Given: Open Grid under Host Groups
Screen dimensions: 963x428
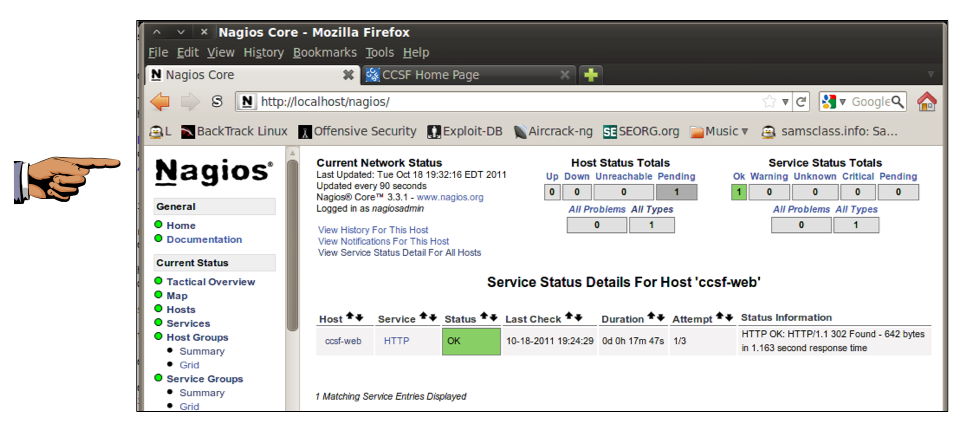Looking at the screenshot, I should [189, 365].
